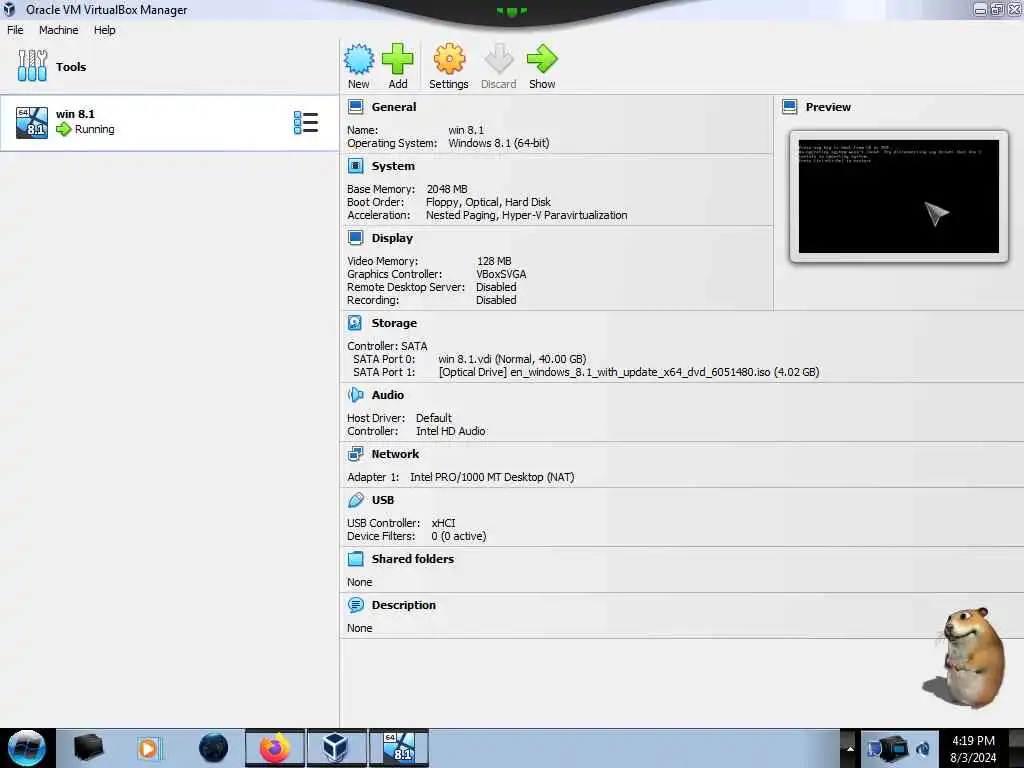Click 'Intel PRO/1000 MT Desktop (NAT)' adapter
Image resolution: width=1024 pixels, height=768 pixels.
tap(492, 477)
